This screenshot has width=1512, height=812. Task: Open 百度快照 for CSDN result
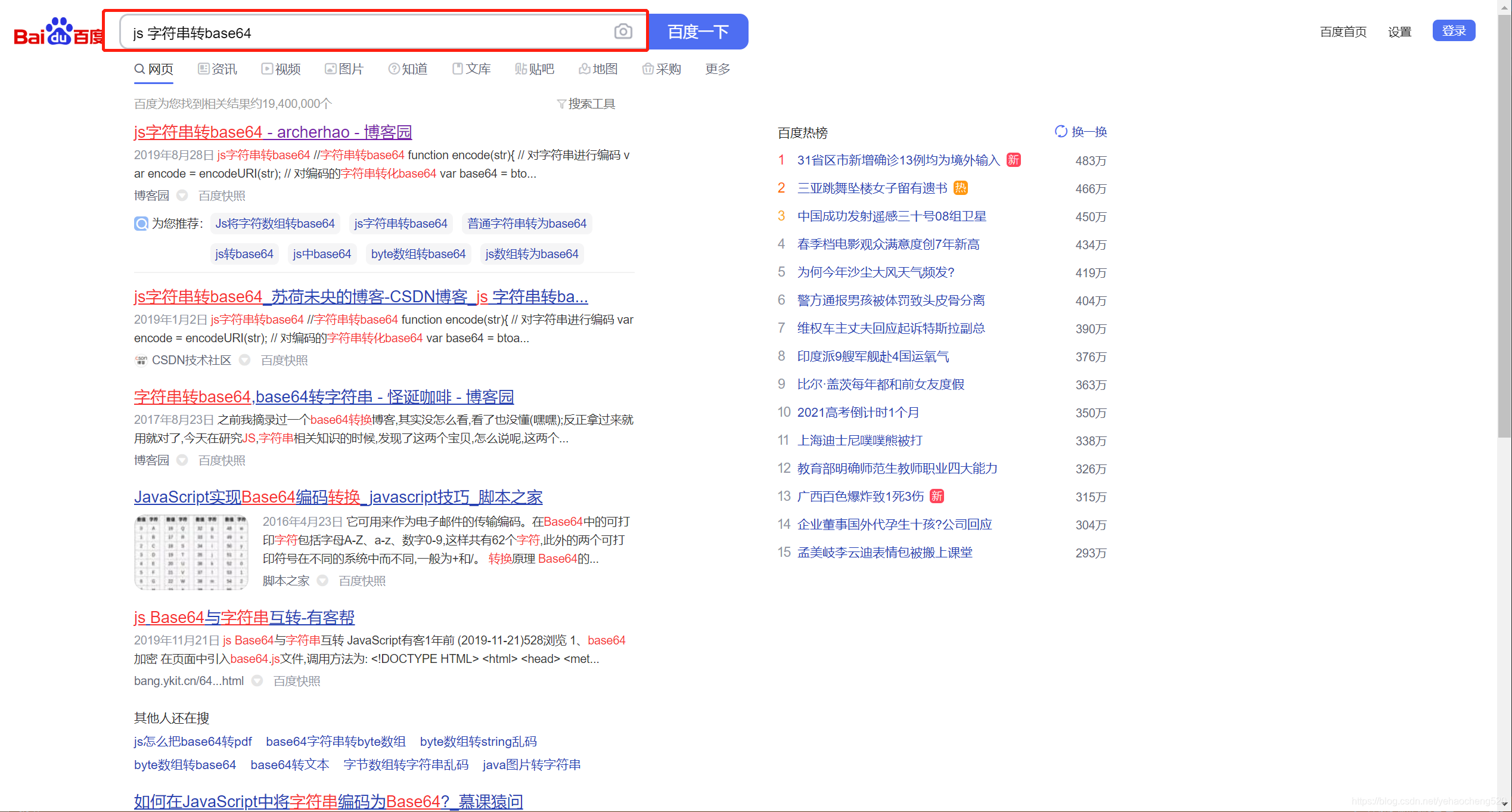click(284, 360)
